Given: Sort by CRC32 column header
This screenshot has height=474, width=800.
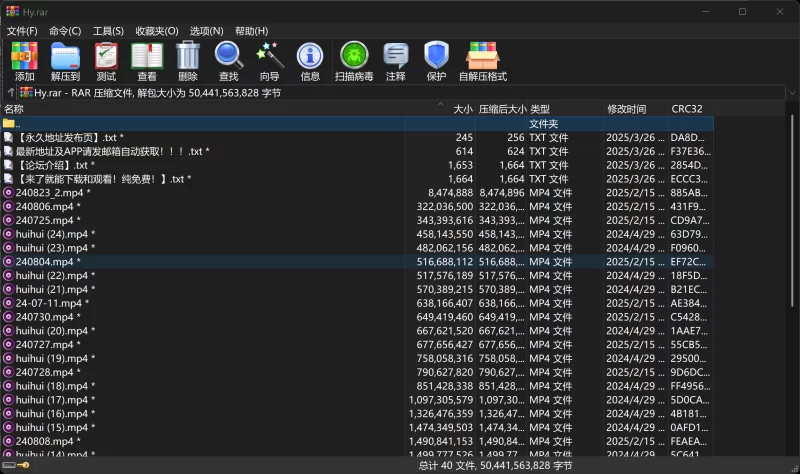Looking at the screenshot, I should (688, 108).
